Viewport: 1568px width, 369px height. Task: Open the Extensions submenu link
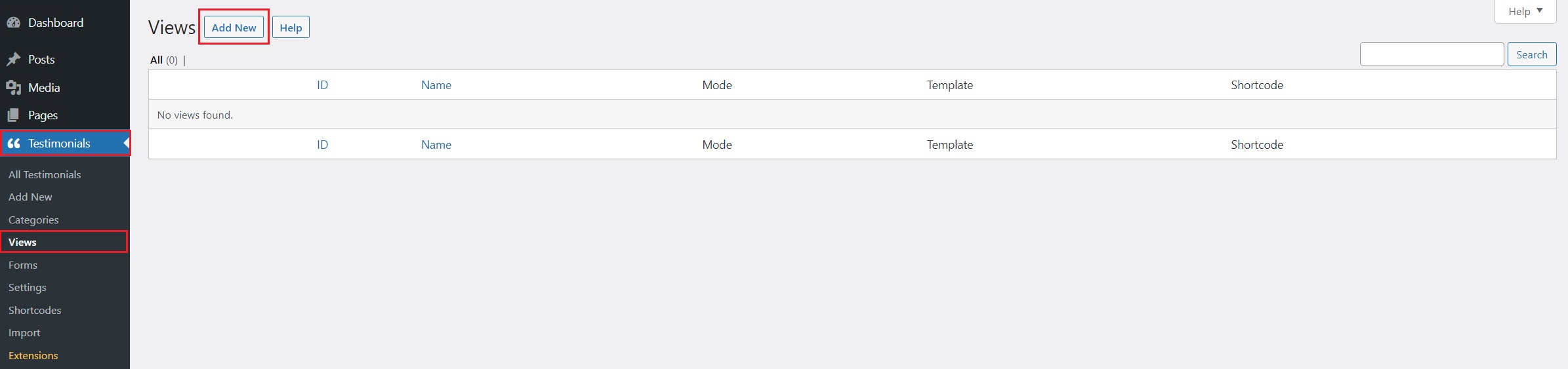(x=33, y=356)
